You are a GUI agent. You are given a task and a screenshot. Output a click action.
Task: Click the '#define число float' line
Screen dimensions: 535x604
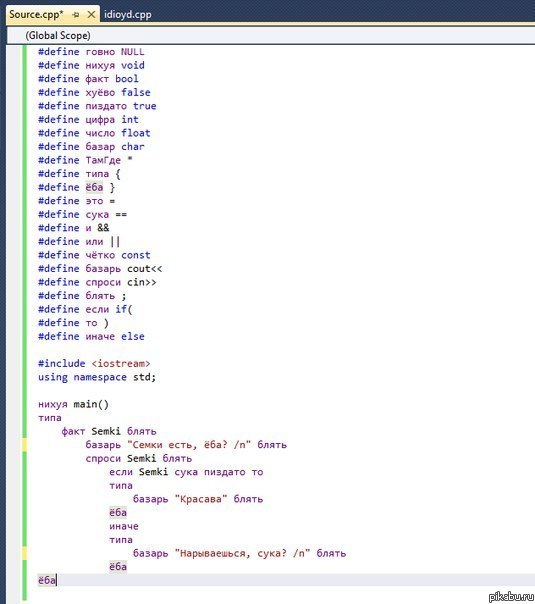(94, 133)
